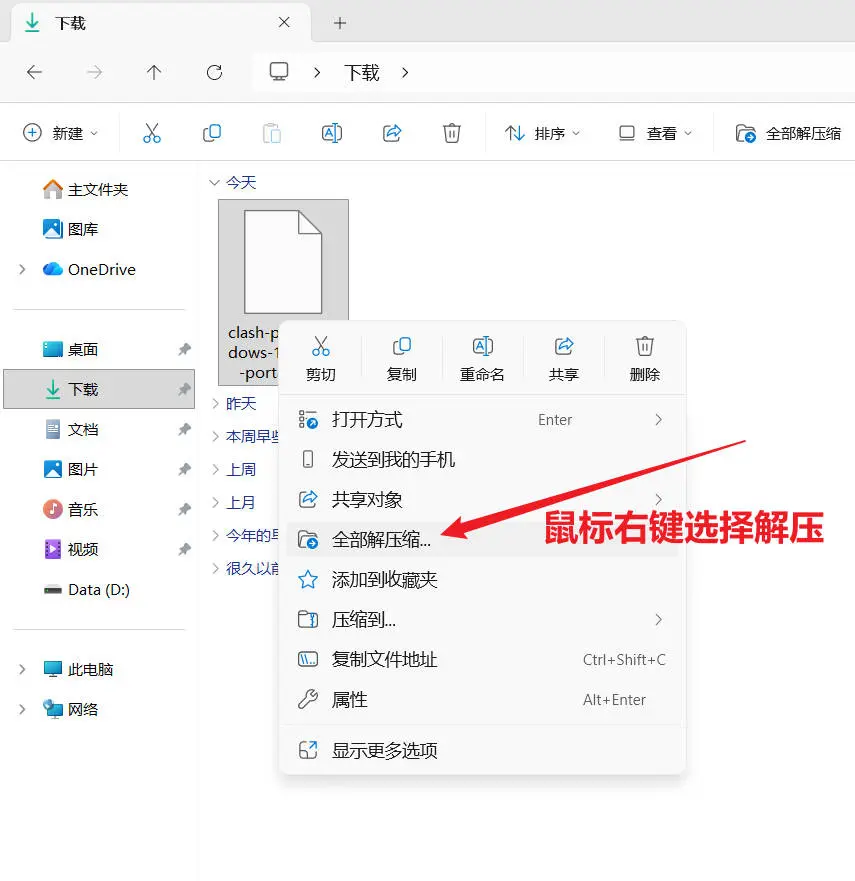Open a new tab with the + button
Viewport: 855px width, 881px height.
[x=342, y=22]
